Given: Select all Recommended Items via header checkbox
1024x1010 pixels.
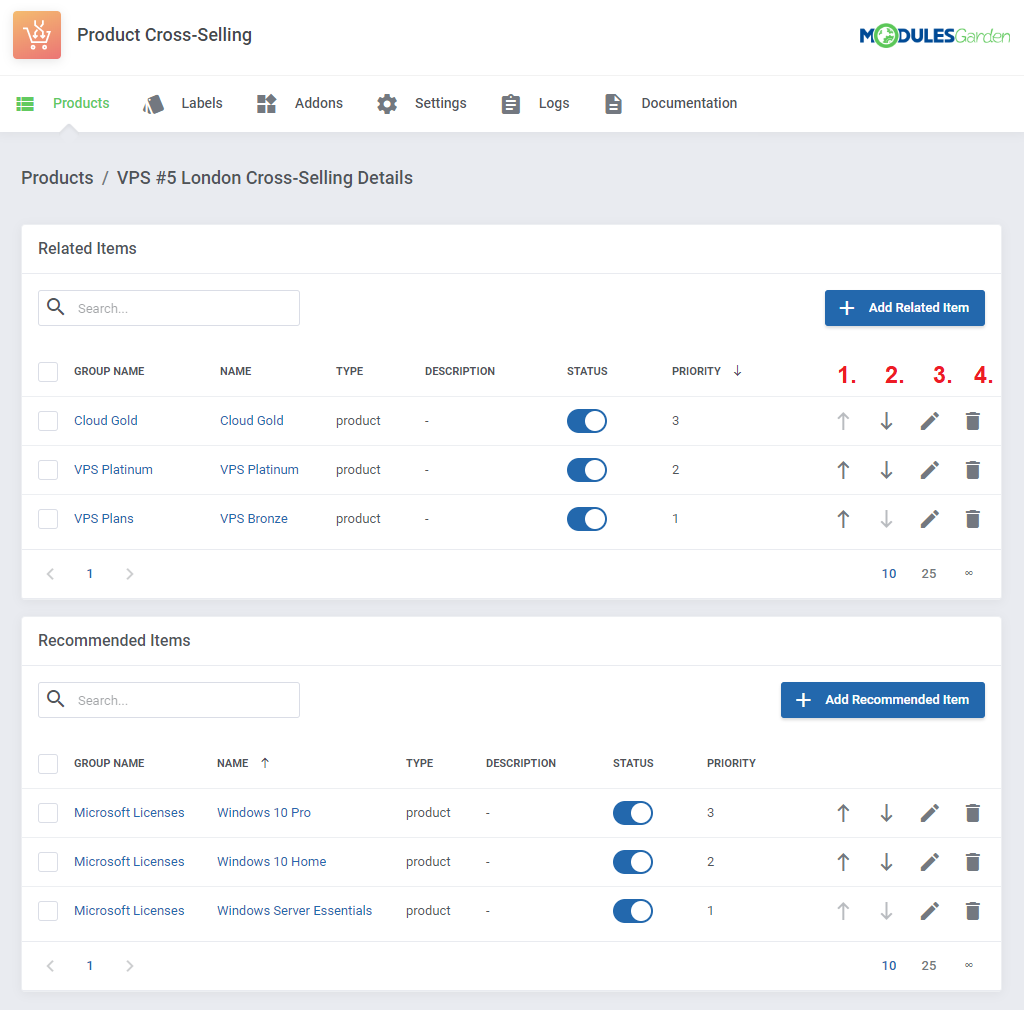Looking at the screenshot, I should [x=48, y=763].
